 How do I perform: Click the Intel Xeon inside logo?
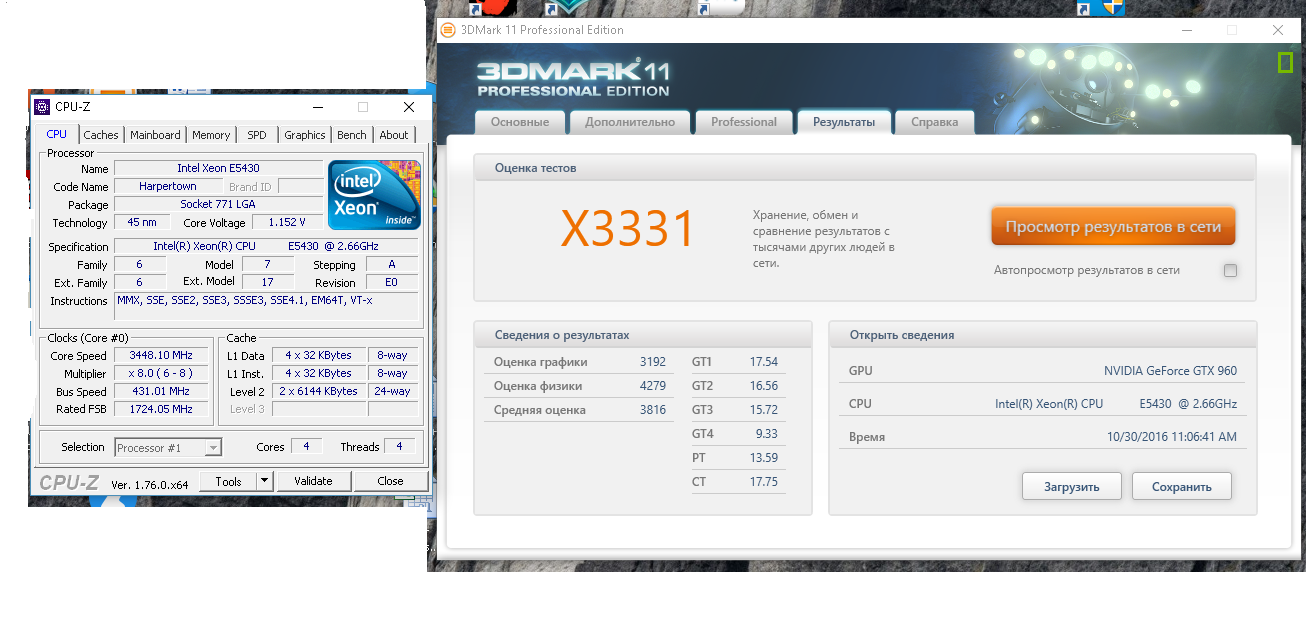click(x=375, y=194)
